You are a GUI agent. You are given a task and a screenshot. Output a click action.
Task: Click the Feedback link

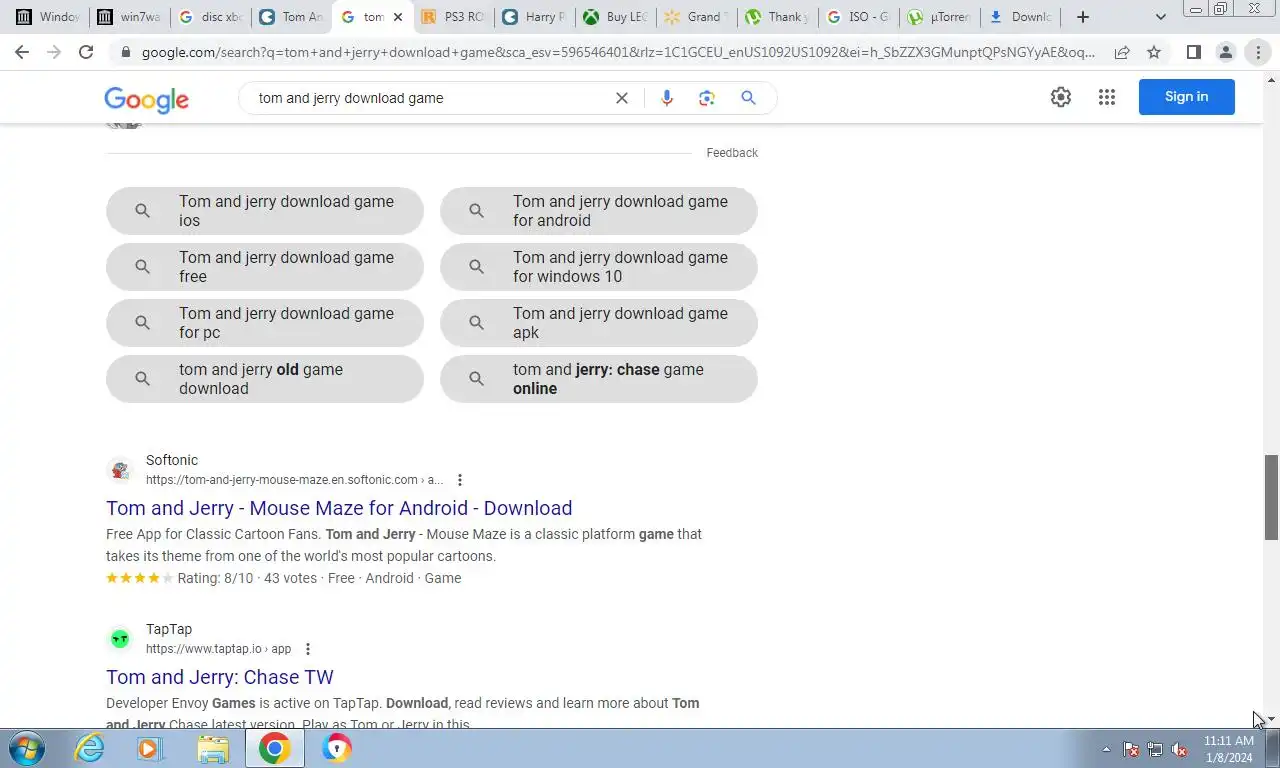732,153
